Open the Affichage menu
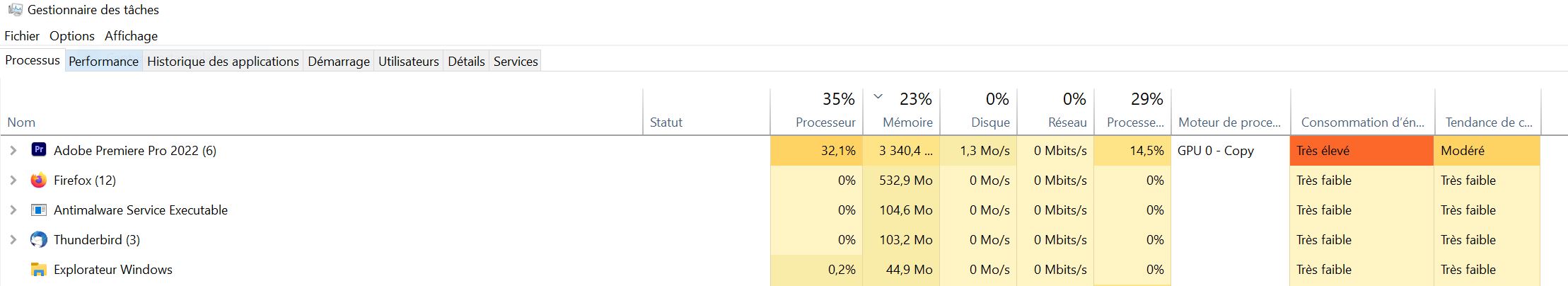This screenshot has width=1568, height=286. click(x=131, y=35)
